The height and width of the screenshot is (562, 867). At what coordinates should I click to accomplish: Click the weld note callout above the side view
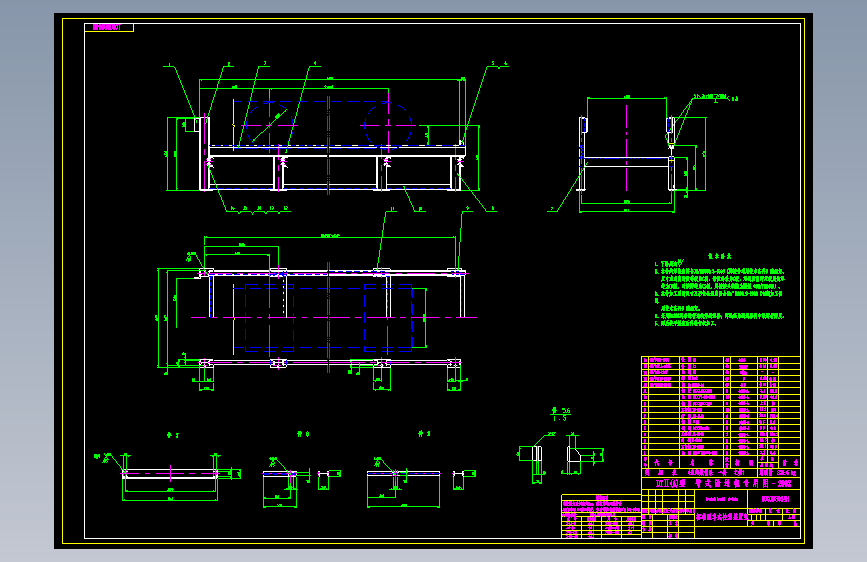point(715,97)
